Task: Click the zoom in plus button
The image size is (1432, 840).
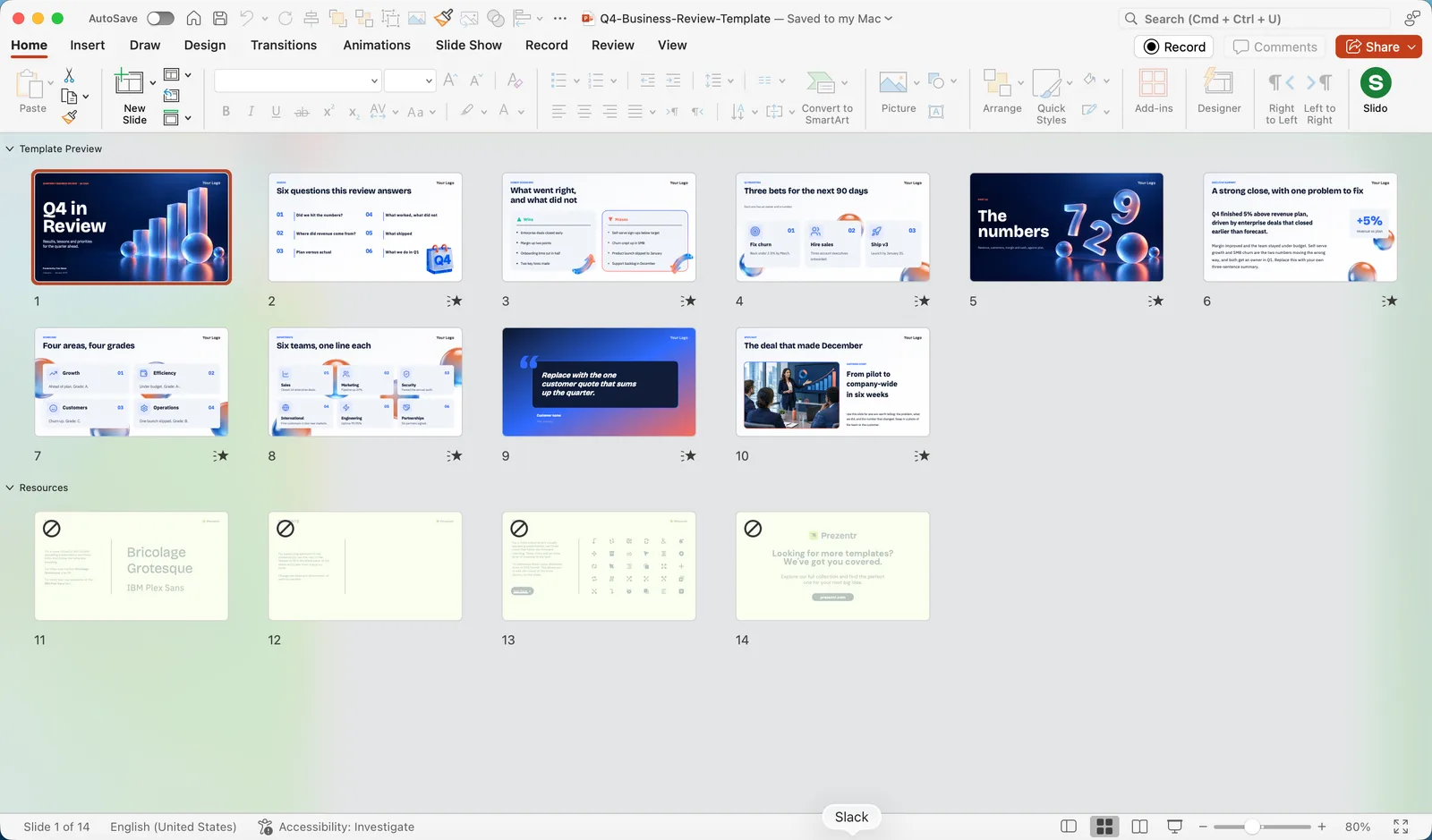Action: click(x=1322, y=827)
